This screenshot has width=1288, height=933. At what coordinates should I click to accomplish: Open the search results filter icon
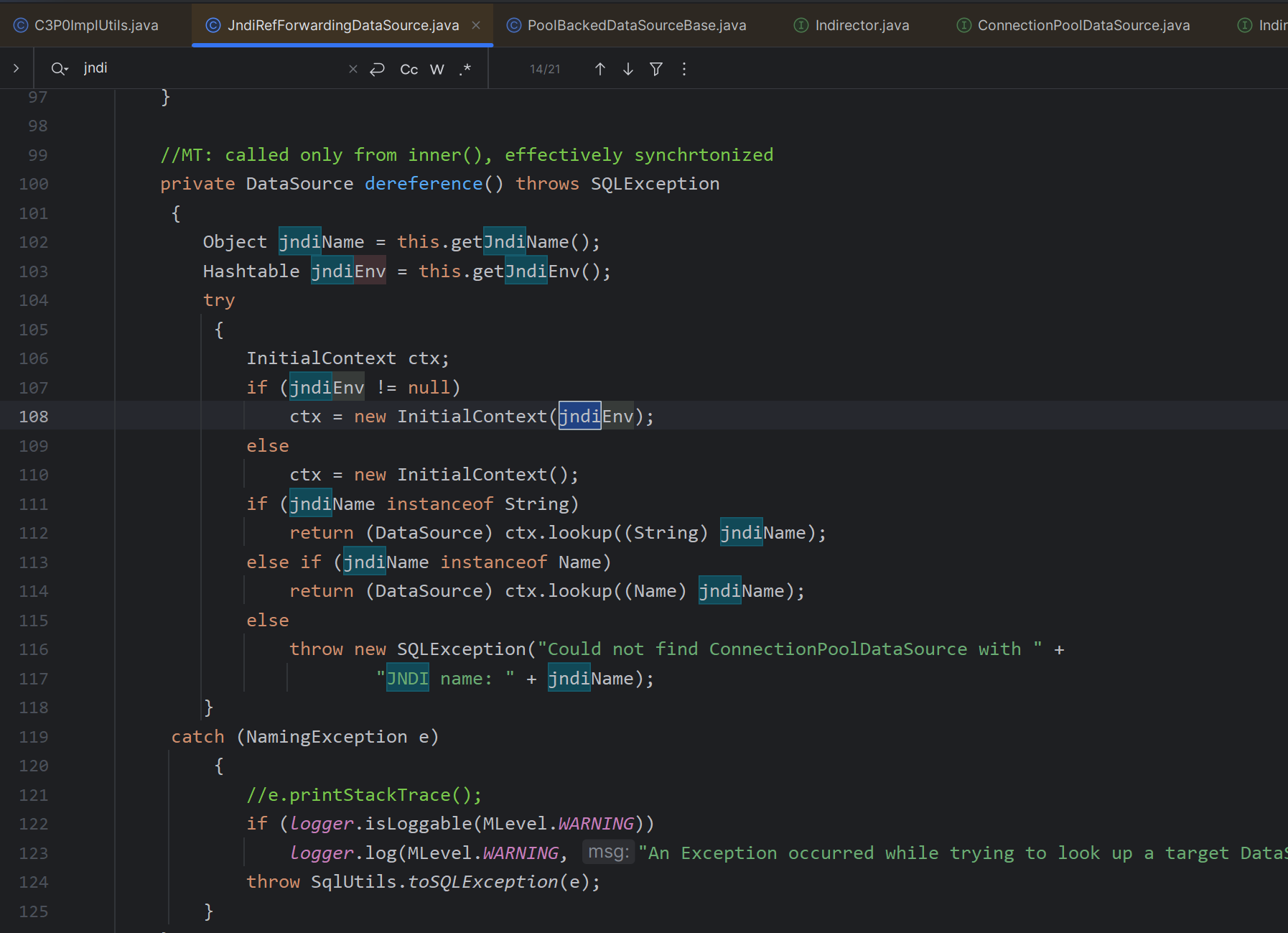coord(656,69)
